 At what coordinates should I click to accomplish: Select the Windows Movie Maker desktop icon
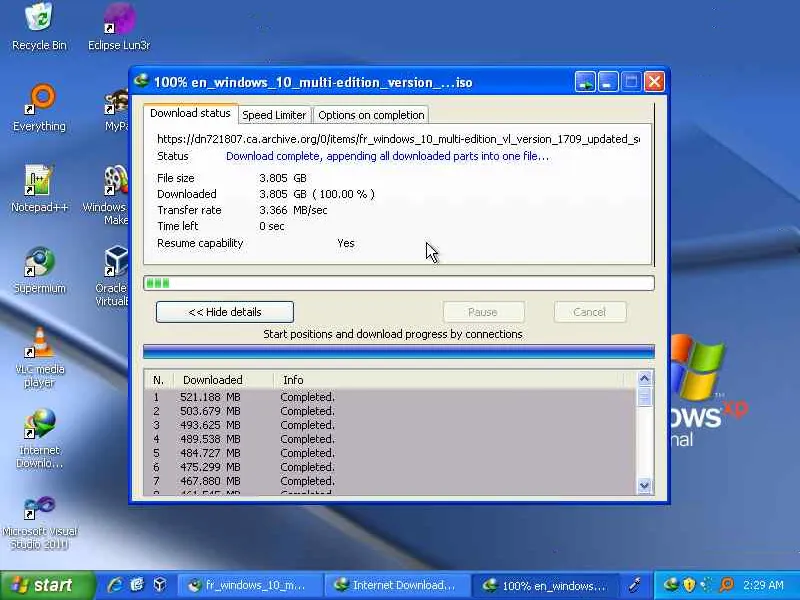[x=106, y=195]
